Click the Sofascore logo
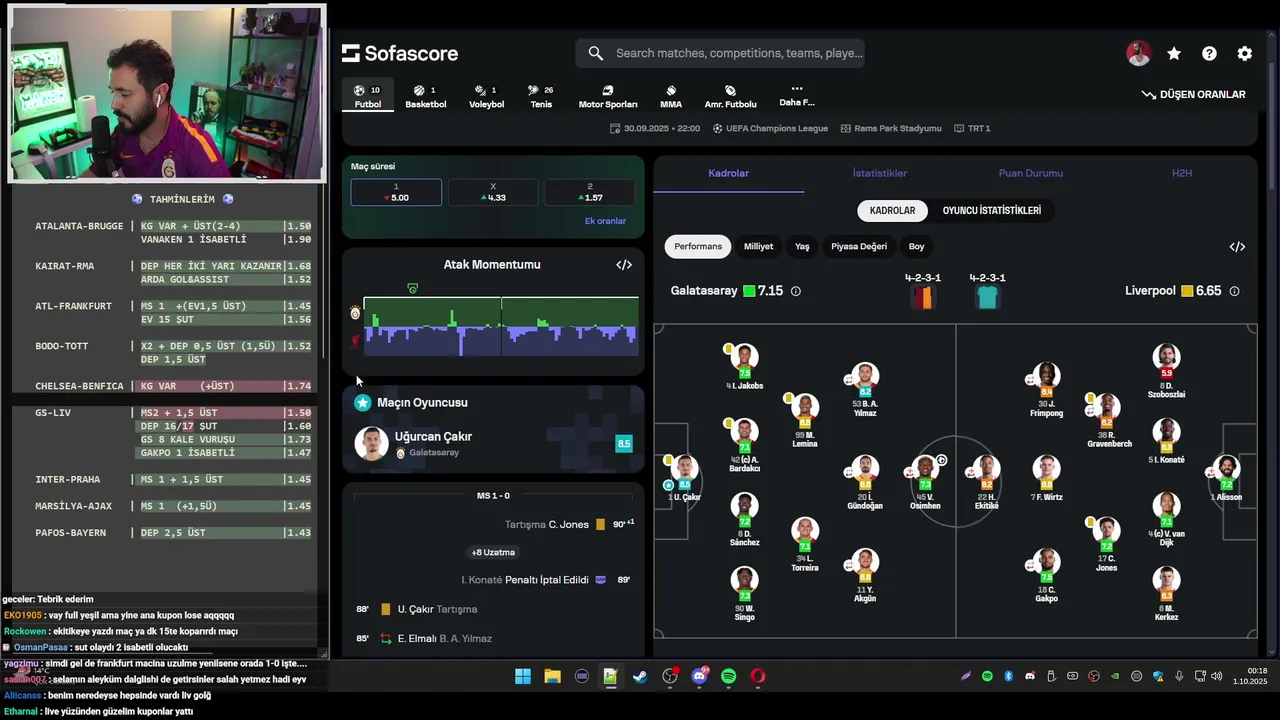Screen dimensions: 1280x720 (x=400, y=53)
